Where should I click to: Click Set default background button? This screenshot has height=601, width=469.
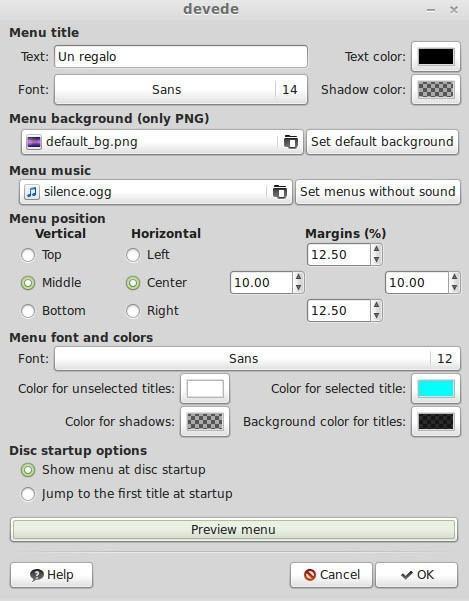(382, 142)
